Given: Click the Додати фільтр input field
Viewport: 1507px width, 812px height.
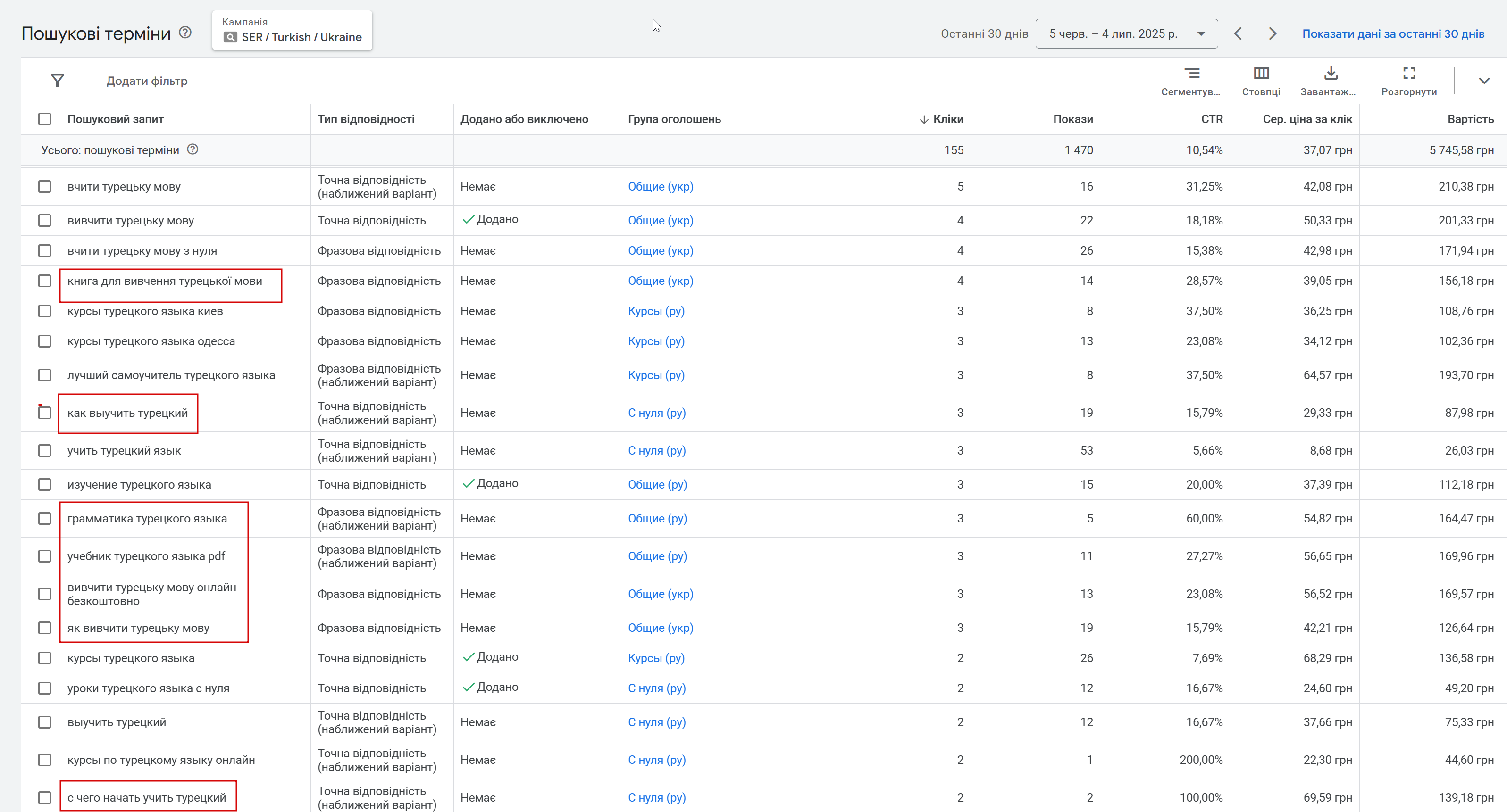Looking at the screenshot, I should point(147,81).
